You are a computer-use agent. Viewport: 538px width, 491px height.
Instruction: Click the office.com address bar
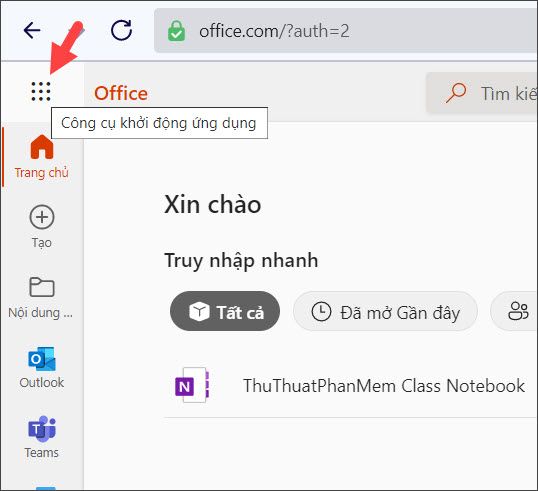pyautogui.click(x=346, y=31)
